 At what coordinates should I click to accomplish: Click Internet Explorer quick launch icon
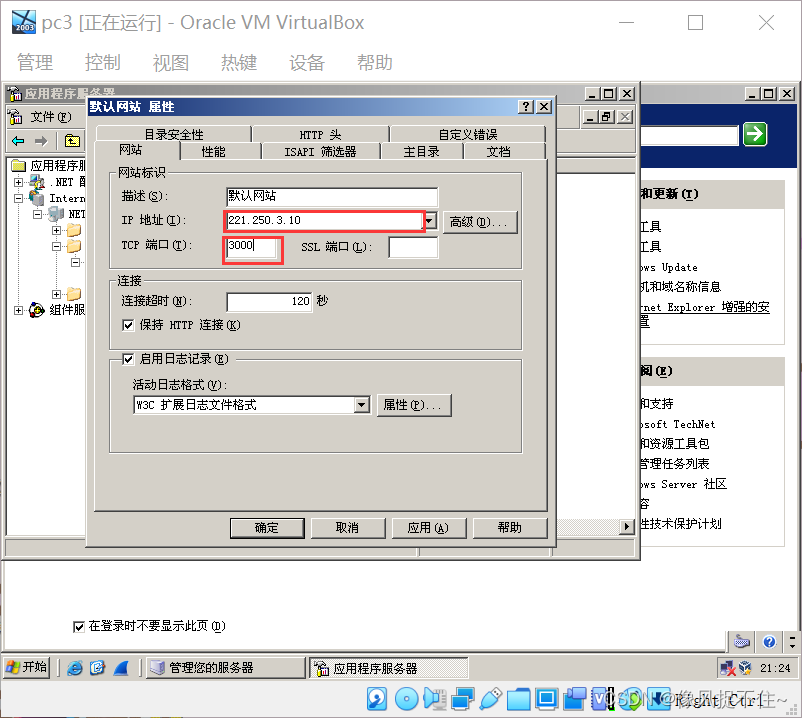(75, 667)
